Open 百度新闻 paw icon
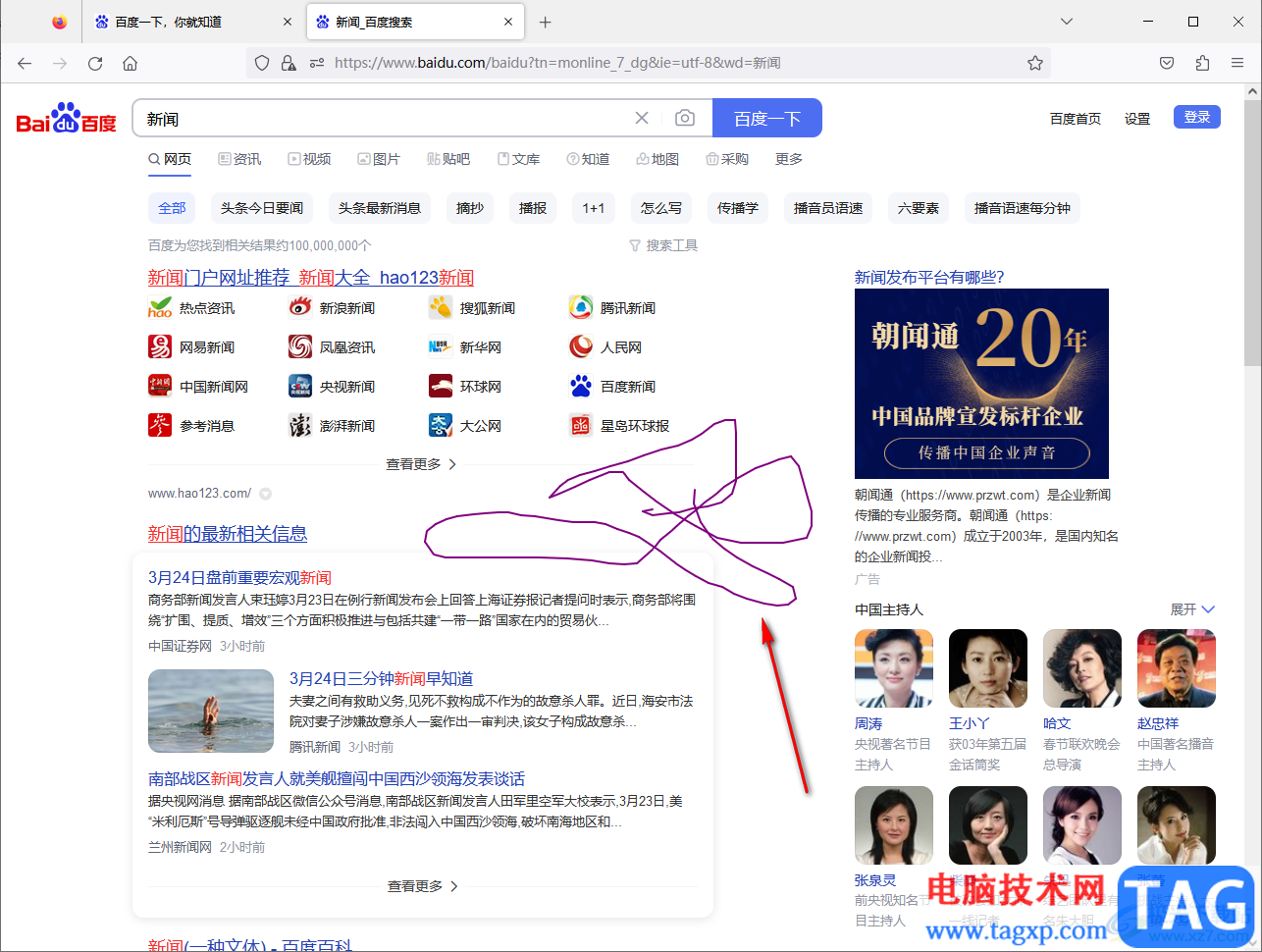The width and height of the screenshot is (1262, 952). [581, 386]
